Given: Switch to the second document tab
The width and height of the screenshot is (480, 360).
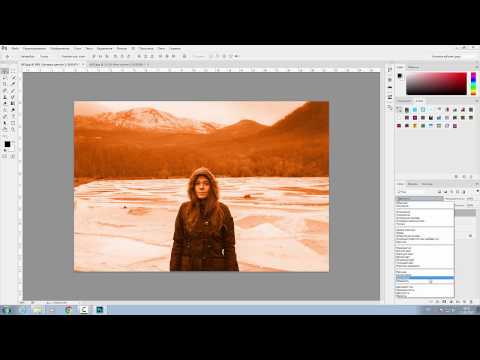Looking at the screenshot, I should pyautogui.click(x=117, y=65).
